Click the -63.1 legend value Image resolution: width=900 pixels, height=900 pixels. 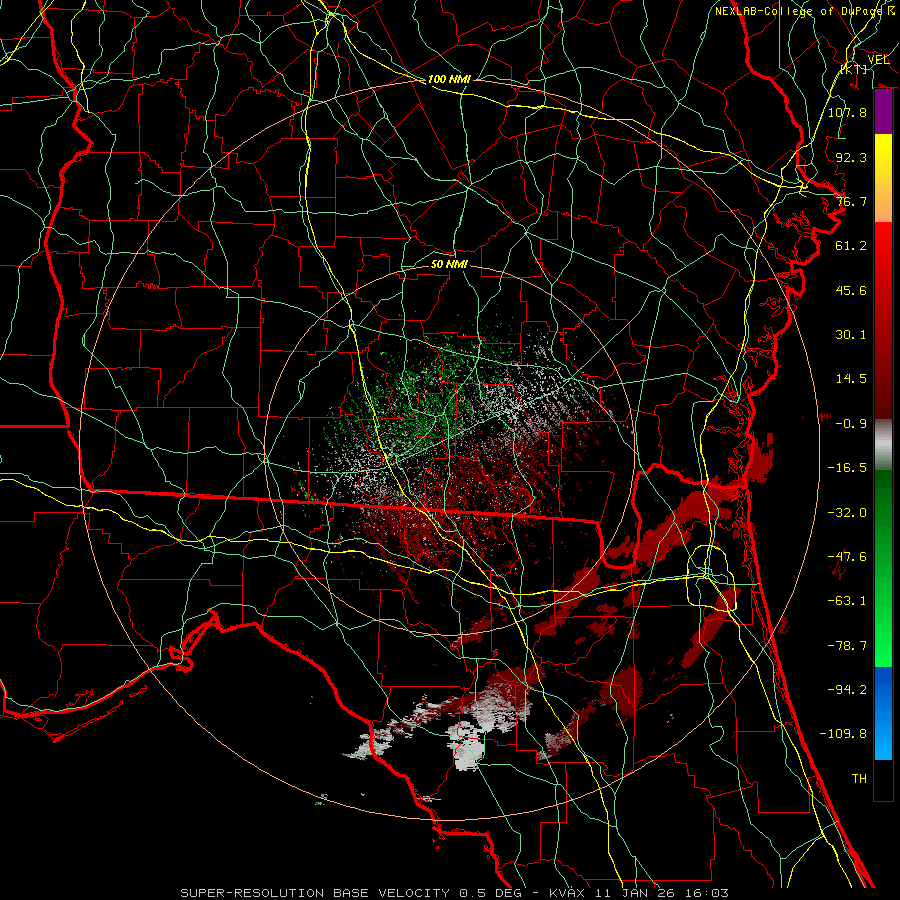click(x=847, y=601)
